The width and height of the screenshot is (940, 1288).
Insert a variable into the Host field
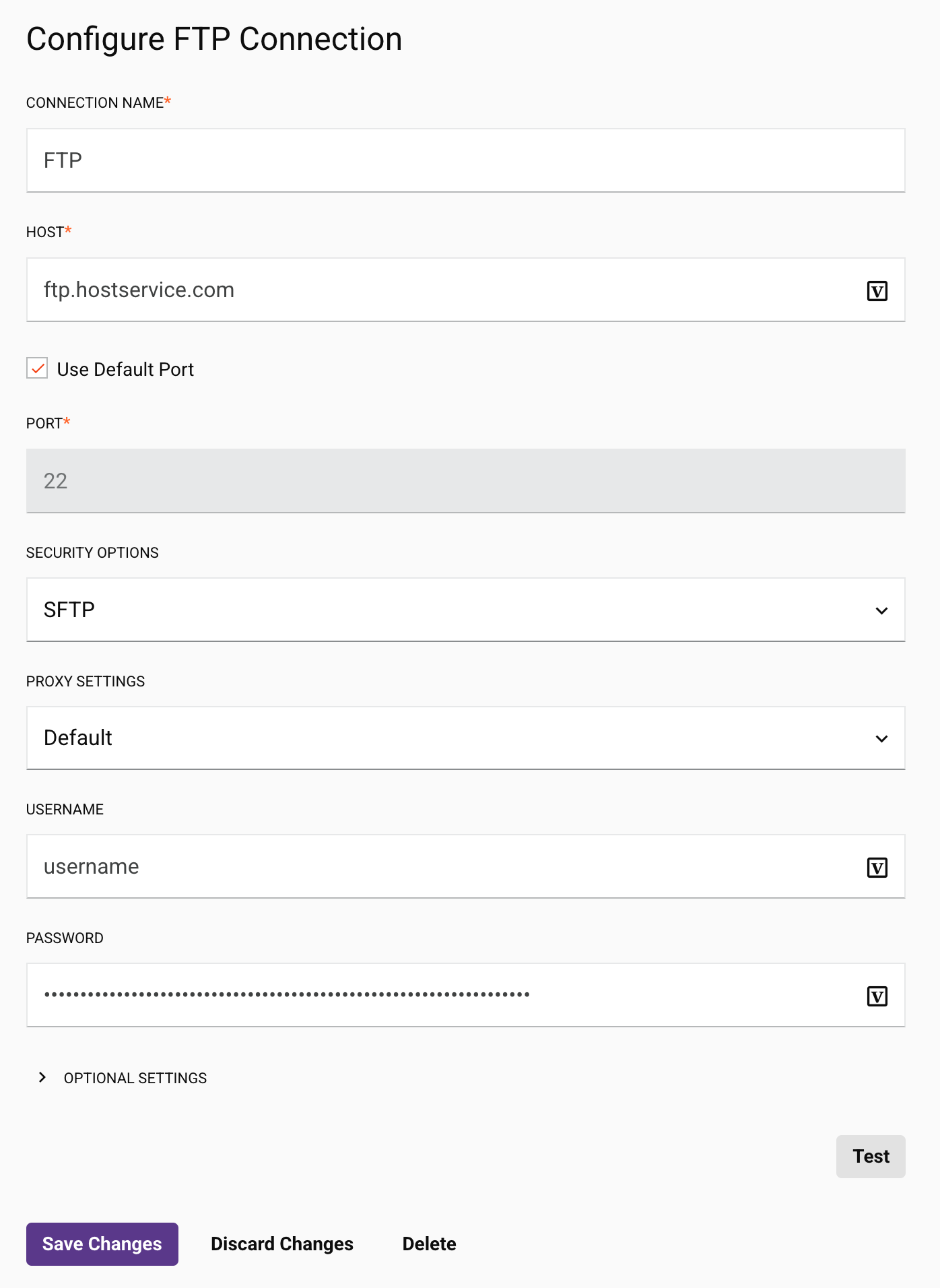click(877, 290)
